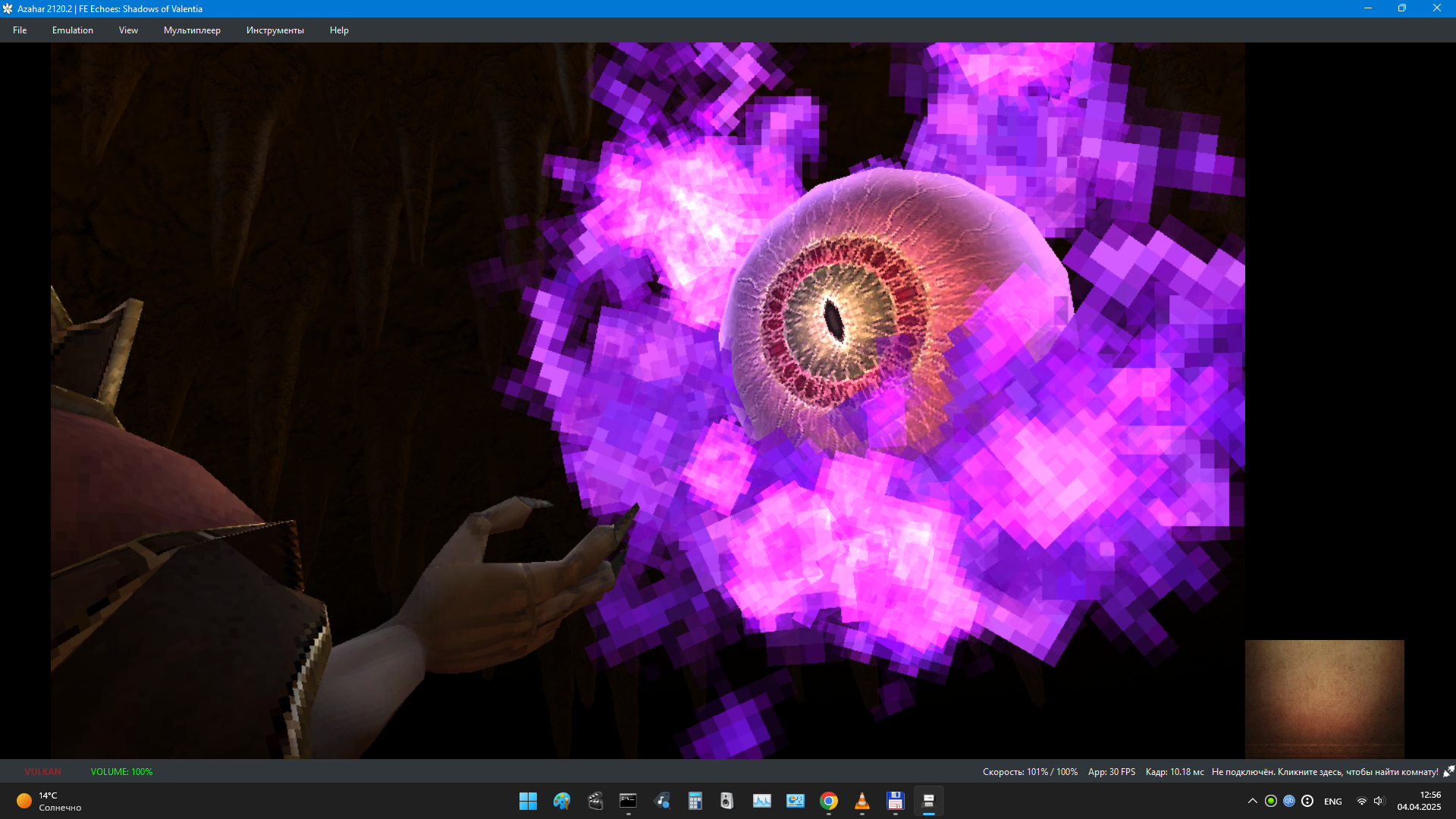Focus the Azahar emulator taskbar icon
The height and width of the screenshot is (819, 1456).
(928, 801)
